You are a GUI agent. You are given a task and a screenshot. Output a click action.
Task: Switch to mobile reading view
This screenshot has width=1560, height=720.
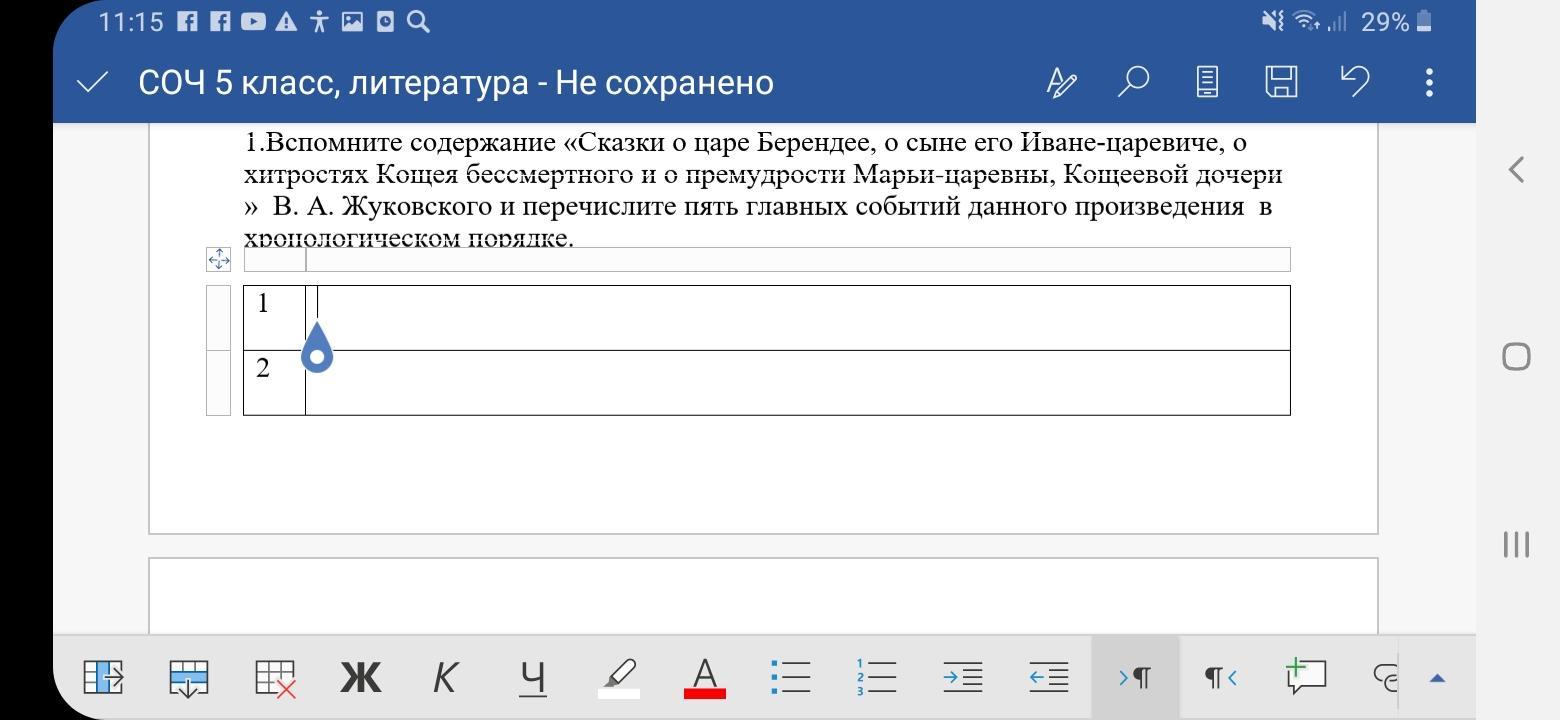[1207, 82]
